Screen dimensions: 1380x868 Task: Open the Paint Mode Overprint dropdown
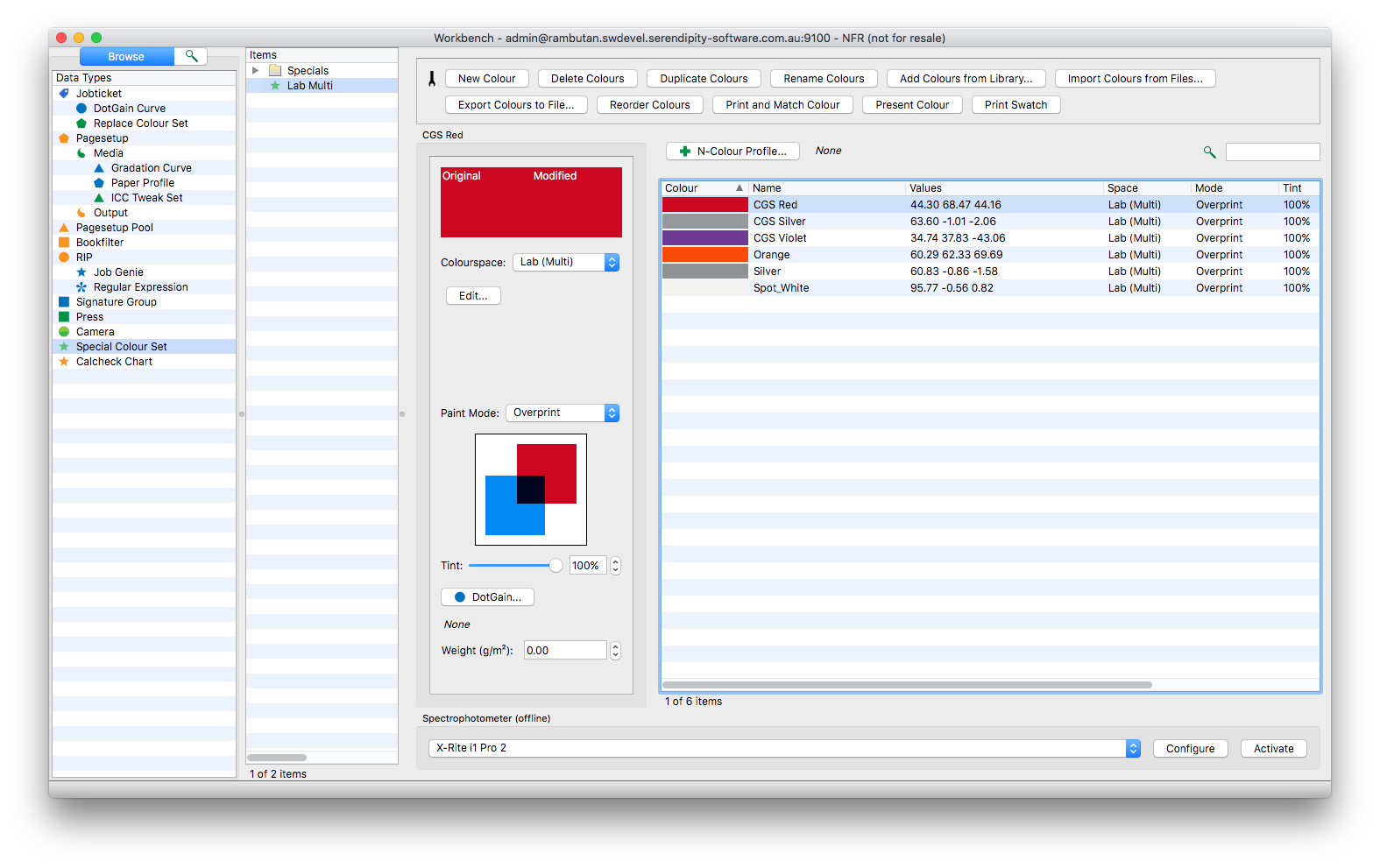tap(563, 413)
